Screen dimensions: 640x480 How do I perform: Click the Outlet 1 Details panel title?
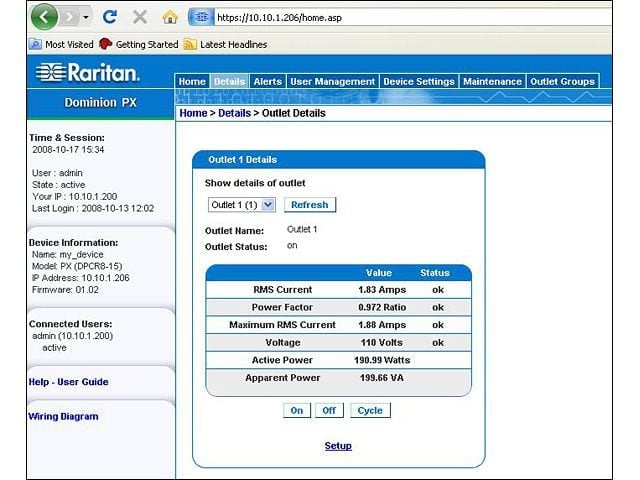(242, 160)
